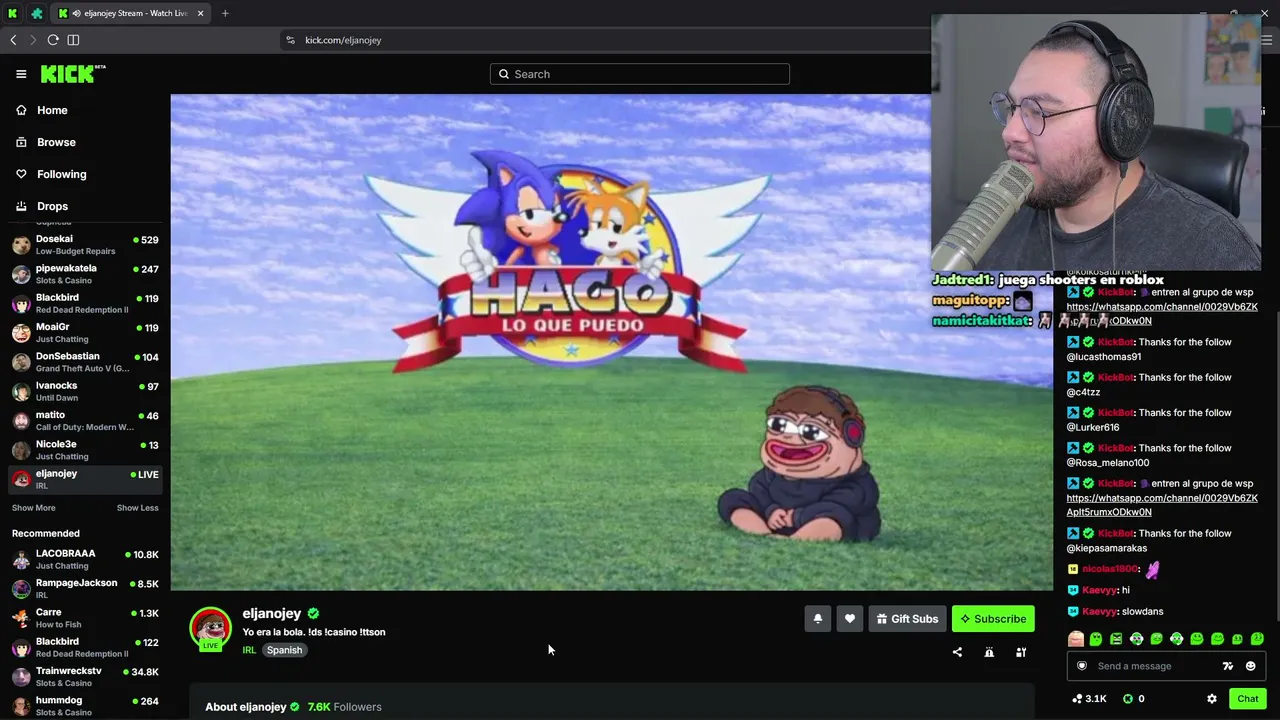1280x720 pixels.
Task: Select eljanojey LIVE channel in sidebar
Action: click(x=84, y=479)
